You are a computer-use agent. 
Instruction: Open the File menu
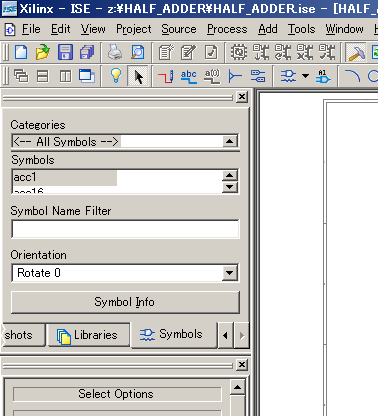[x=31, y=29]
